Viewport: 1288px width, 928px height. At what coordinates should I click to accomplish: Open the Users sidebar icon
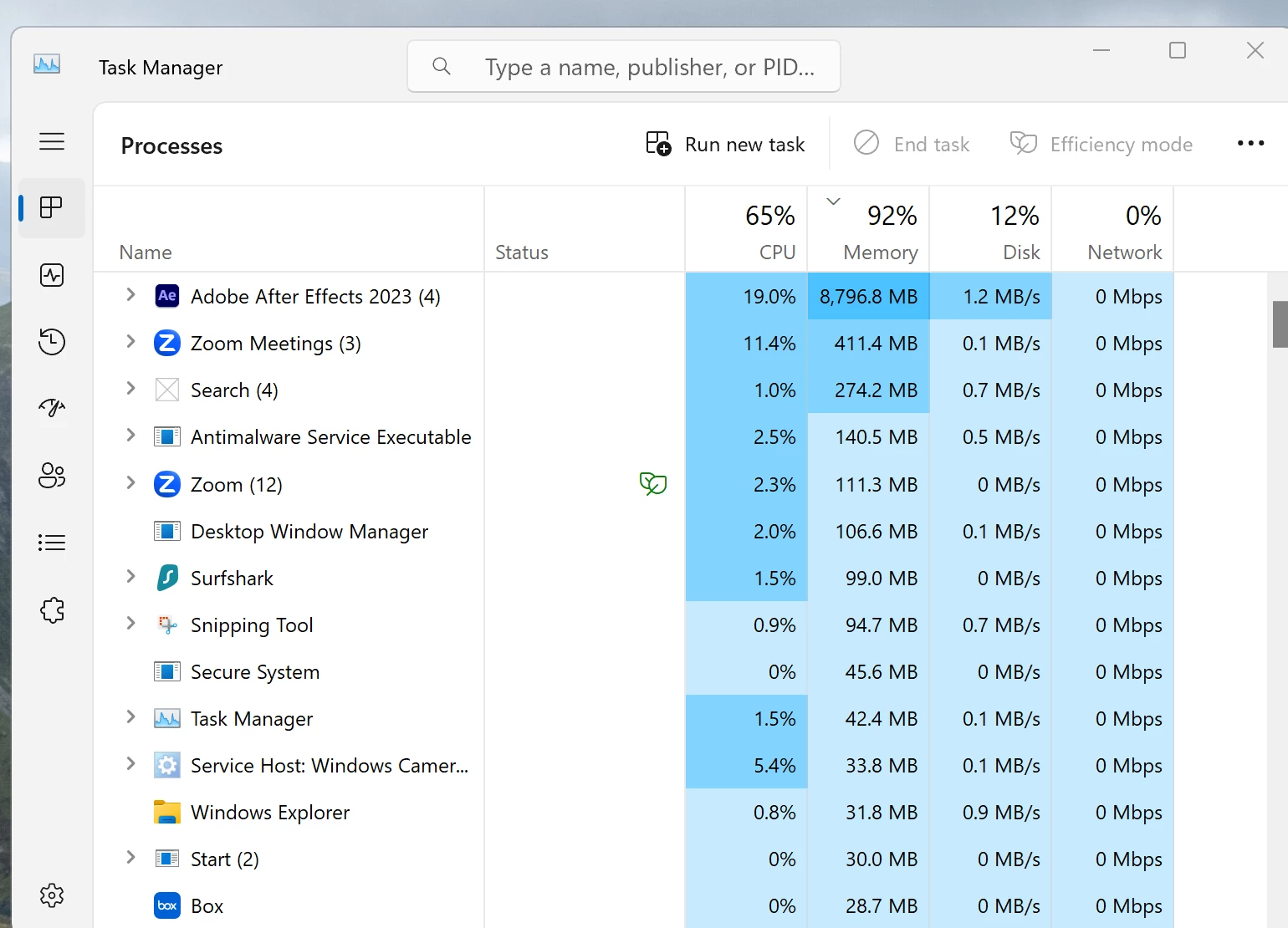(52, 476)
